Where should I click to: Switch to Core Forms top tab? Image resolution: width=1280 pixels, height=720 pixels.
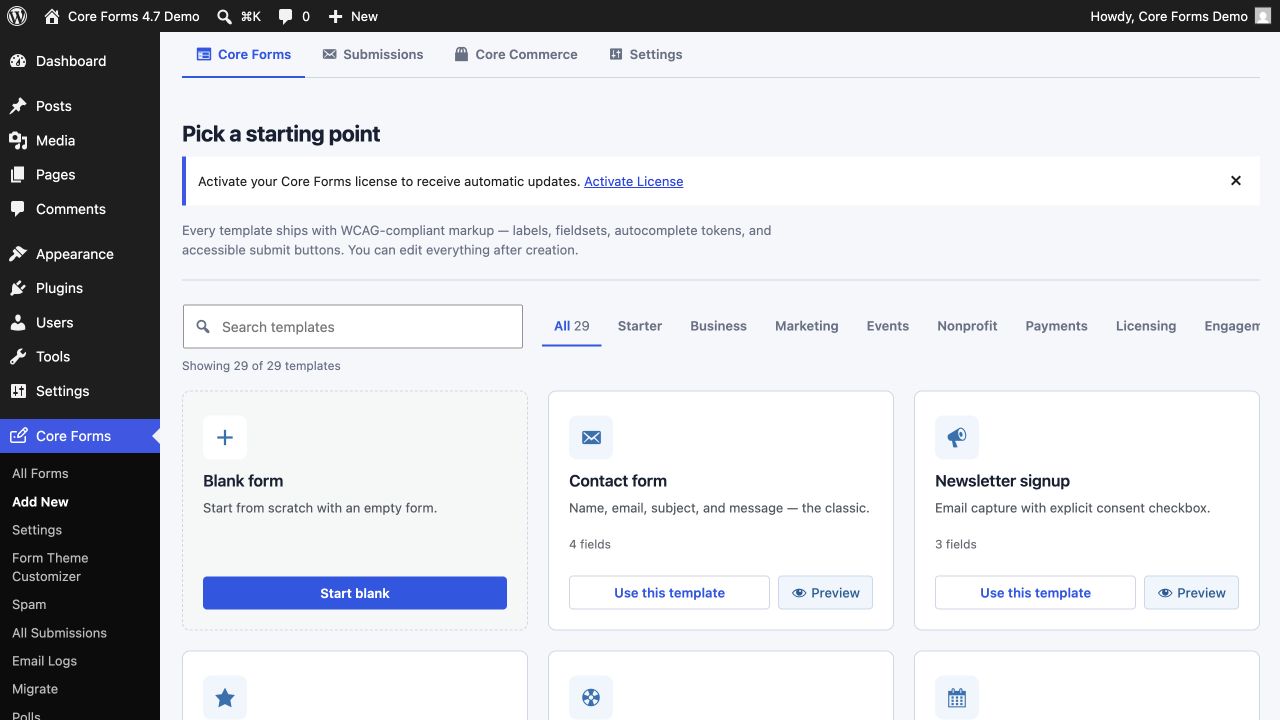tap(244, 54)
